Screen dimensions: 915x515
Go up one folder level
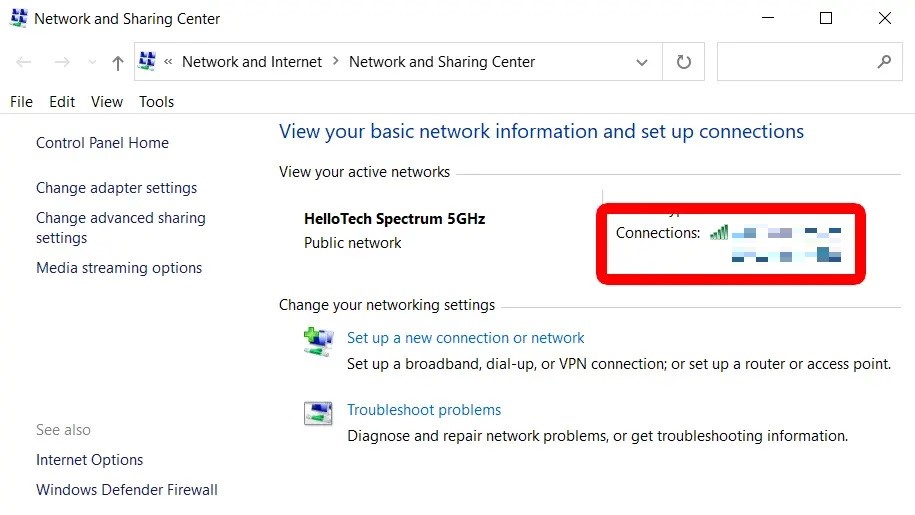point(118,62)
